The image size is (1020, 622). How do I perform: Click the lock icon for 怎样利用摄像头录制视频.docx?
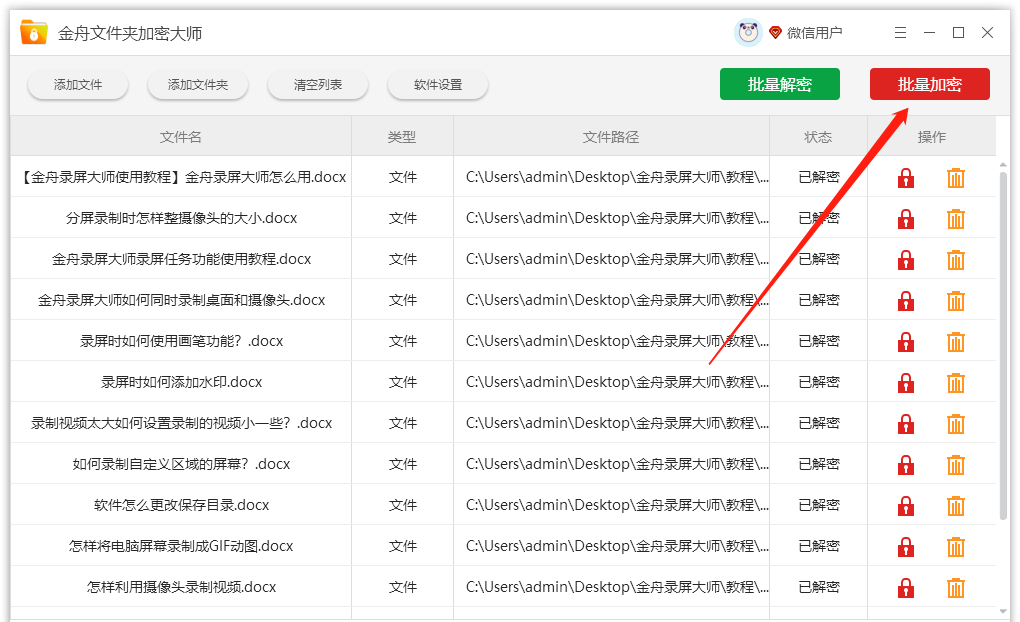click(906, 586)
